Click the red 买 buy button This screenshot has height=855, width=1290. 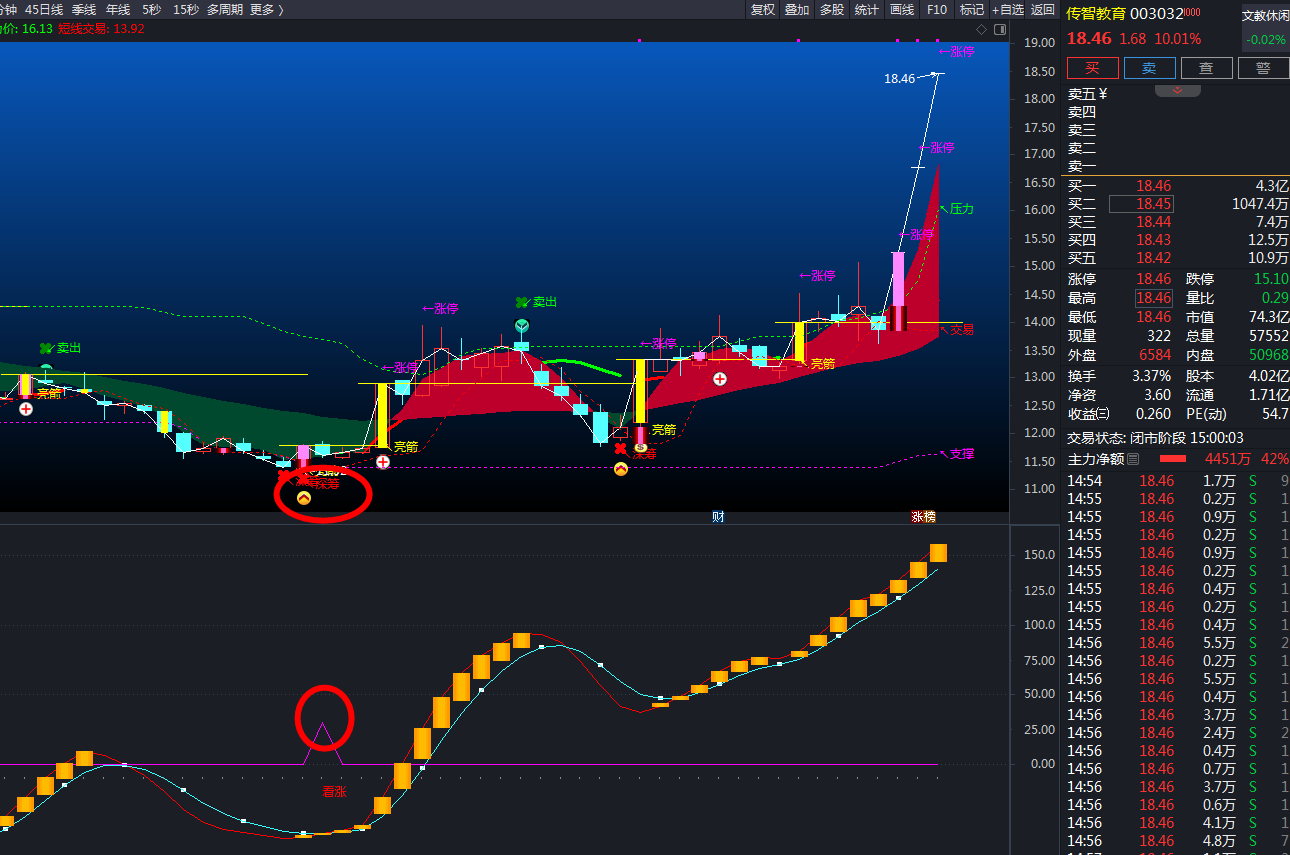1093,68
